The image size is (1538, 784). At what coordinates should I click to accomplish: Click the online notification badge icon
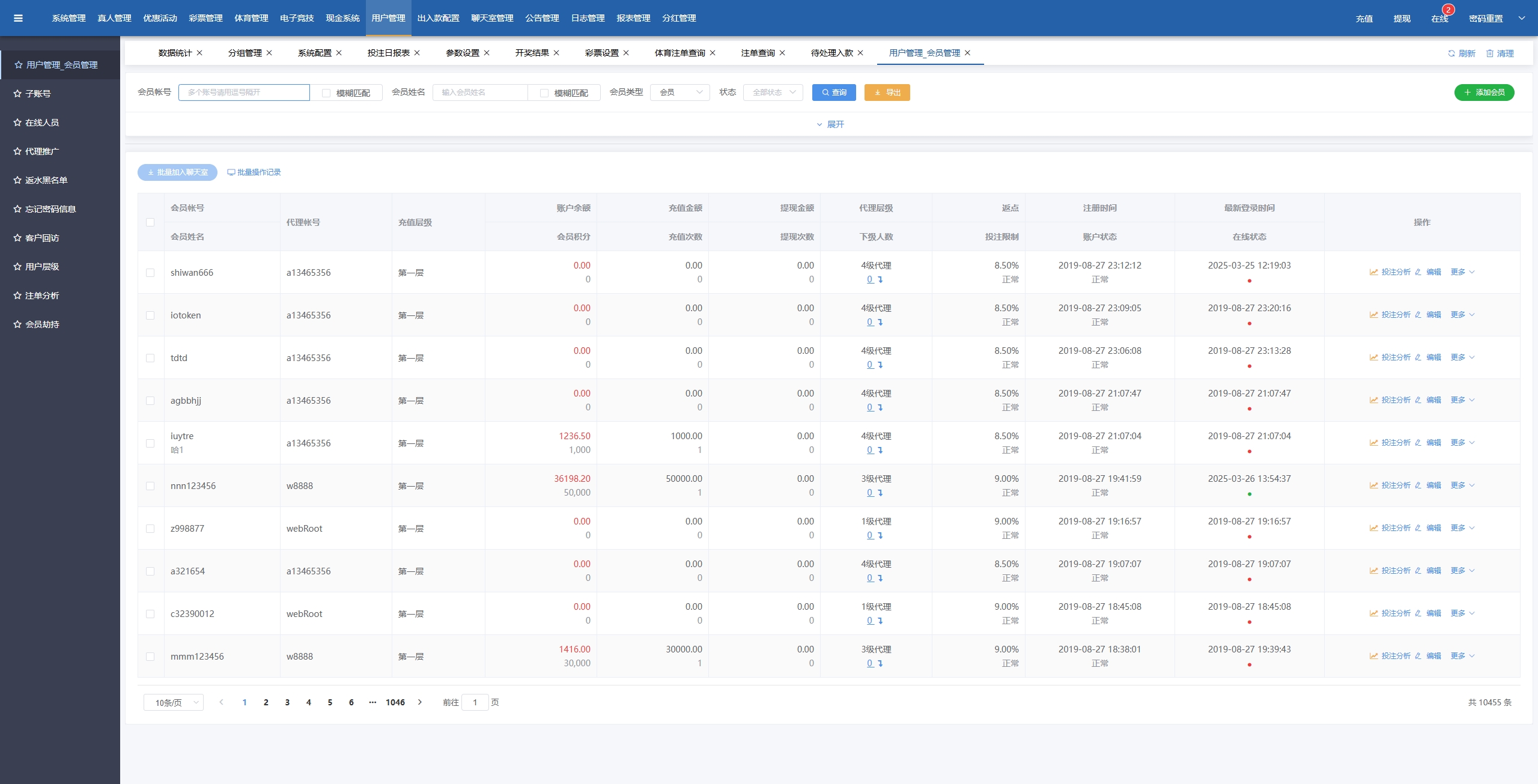[x=1448, y=10]
